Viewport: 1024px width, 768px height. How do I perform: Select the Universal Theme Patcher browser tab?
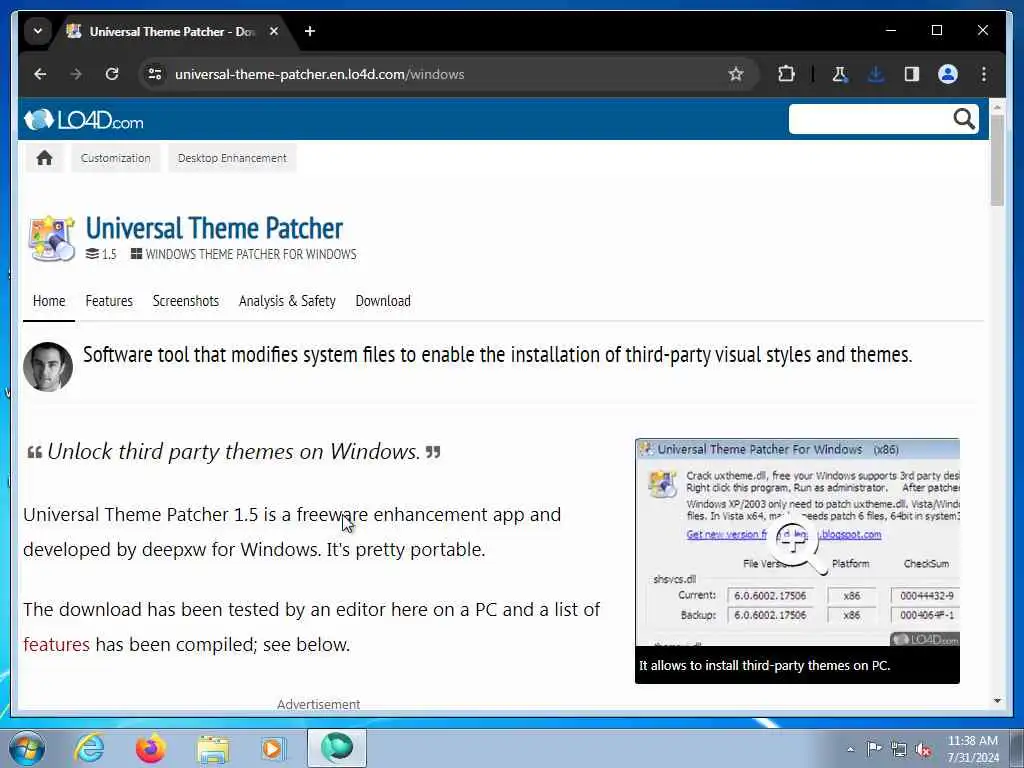pos(171,31)
